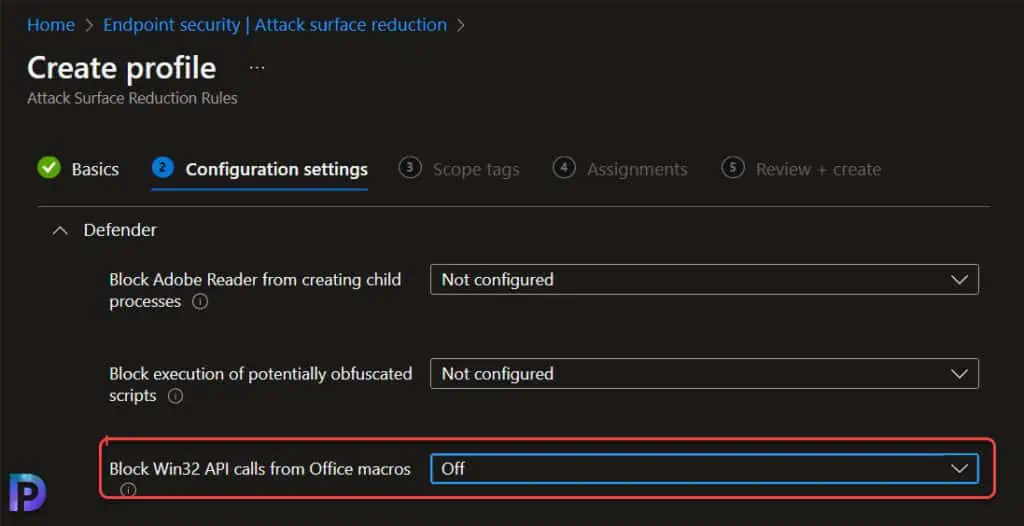Viewport: 1024px width, 526px height.
Task: Click the Block Adobe Reader label text
Action: pos(255,290)
